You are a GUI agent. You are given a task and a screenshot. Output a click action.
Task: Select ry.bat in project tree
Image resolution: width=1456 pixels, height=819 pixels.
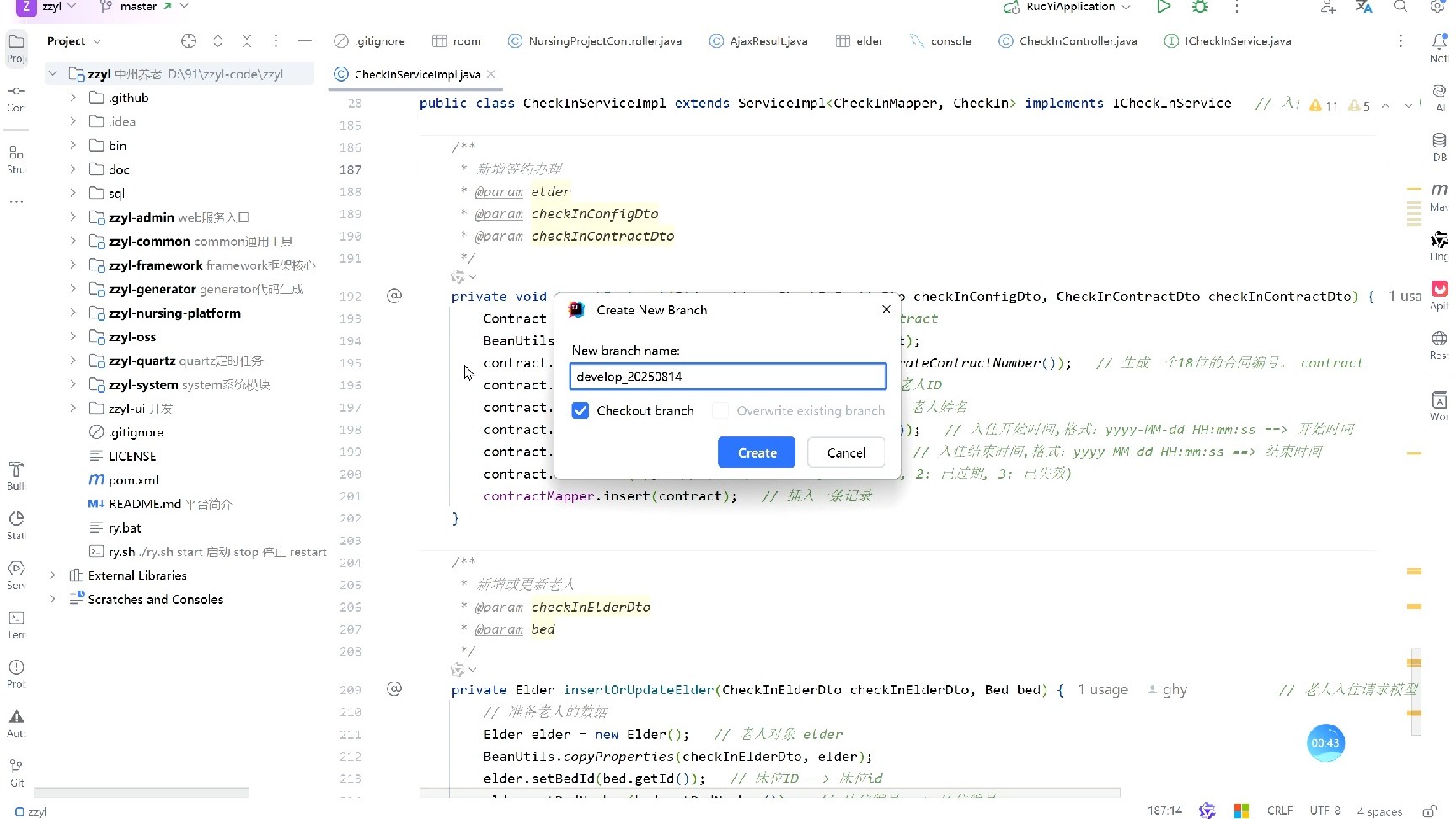[125, 527]
